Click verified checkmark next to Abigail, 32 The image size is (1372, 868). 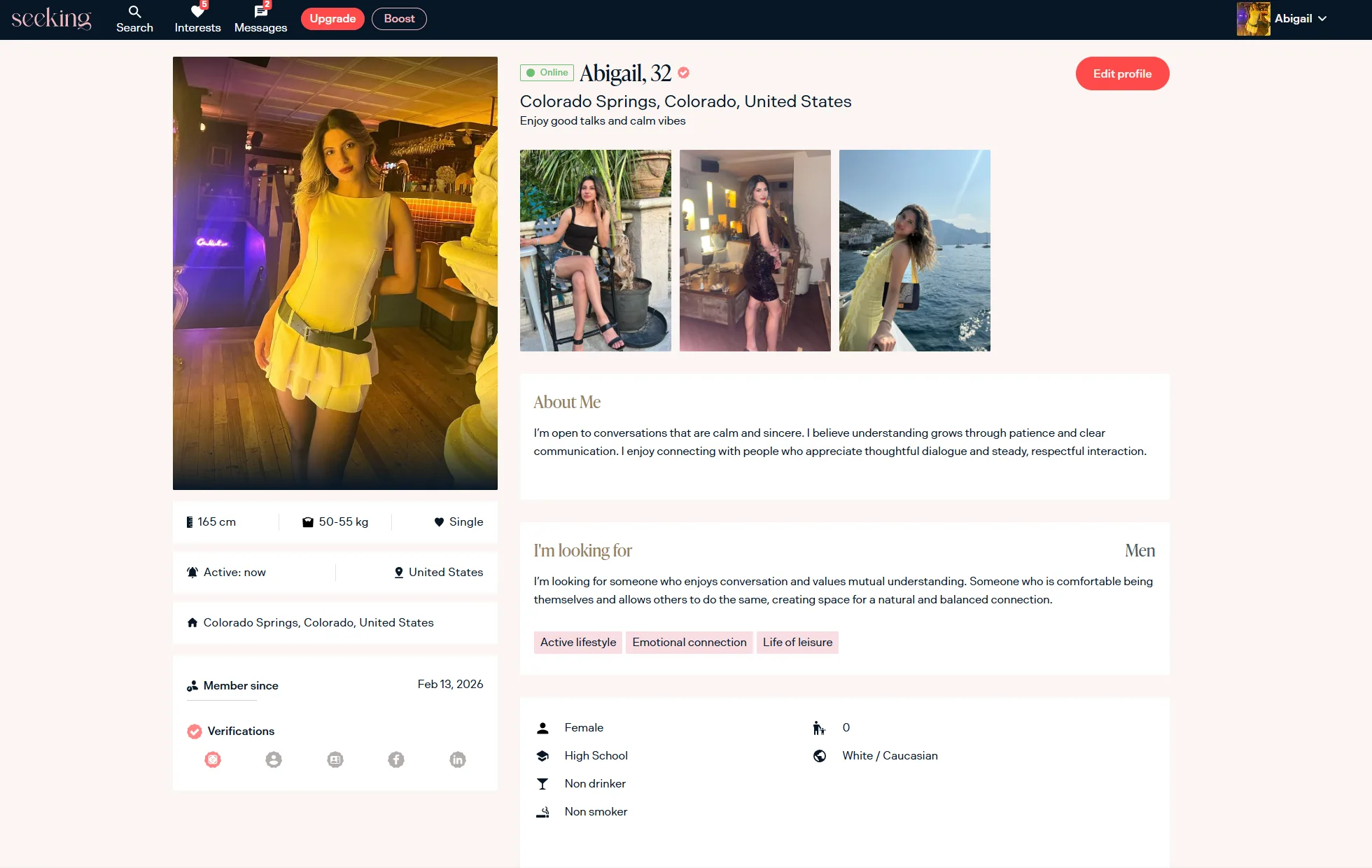[684, 72]
